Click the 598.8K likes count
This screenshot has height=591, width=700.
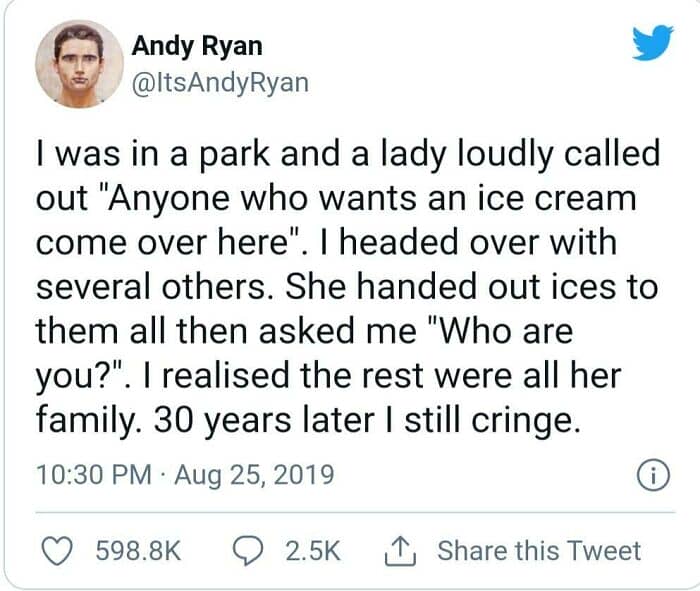(138, 550)
